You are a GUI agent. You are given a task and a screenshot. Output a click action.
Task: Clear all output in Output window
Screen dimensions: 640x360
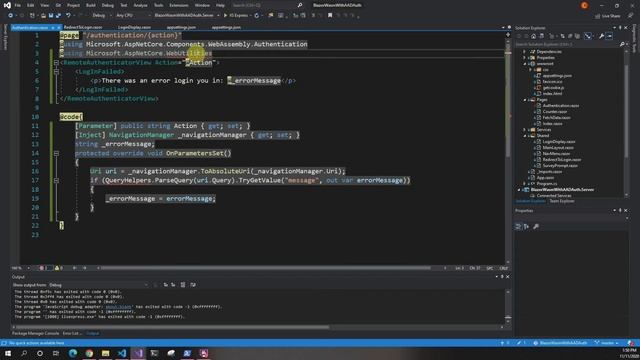click(x=183, y=285)
